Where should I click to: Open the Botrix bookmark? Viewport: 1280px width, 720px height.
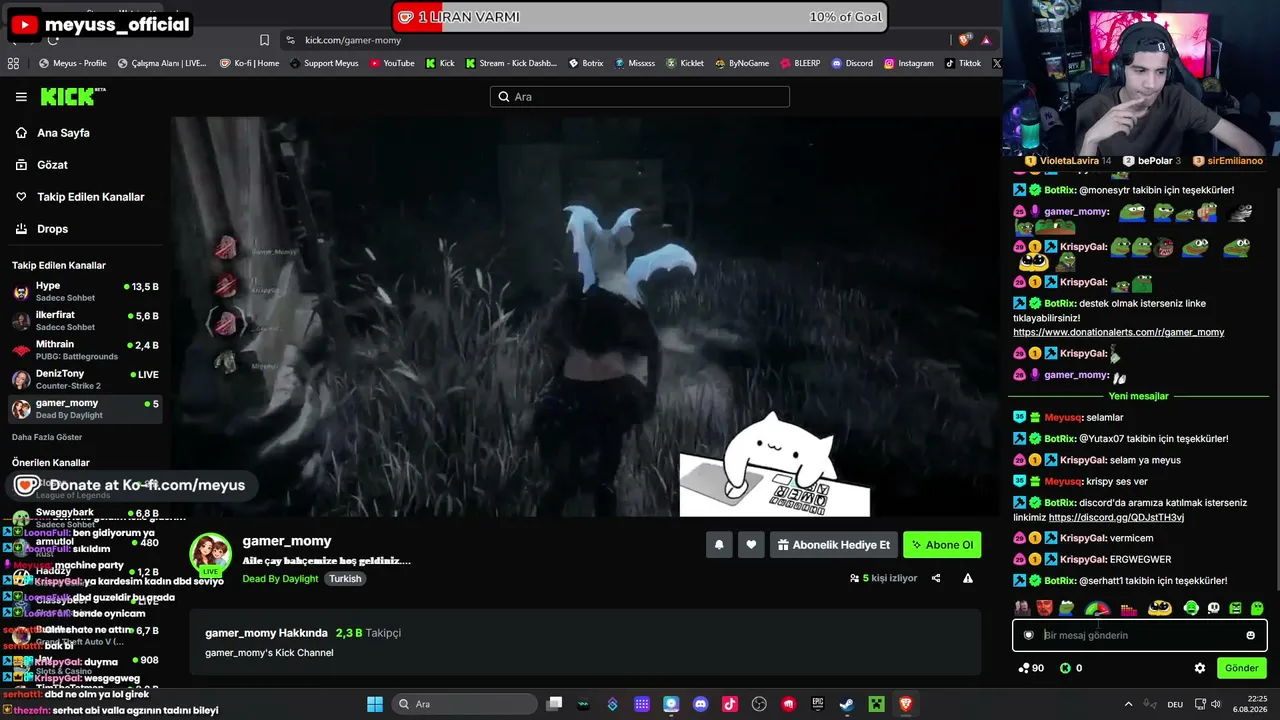coord(586,63)
